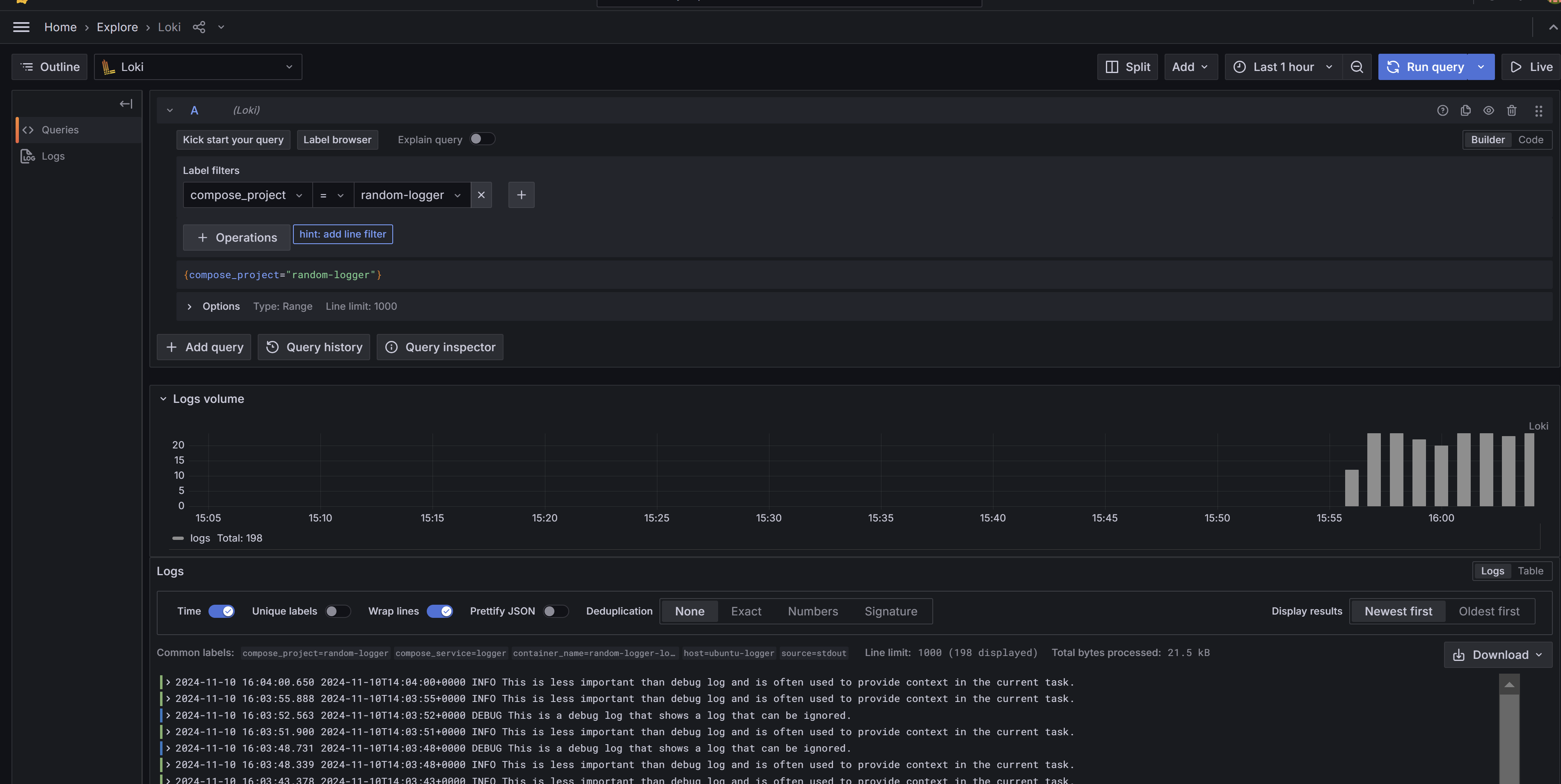The height and width of the screenshot is (784, 1561).
Task: Open the Loki data source dropdown
Action: tap(198, 66)
